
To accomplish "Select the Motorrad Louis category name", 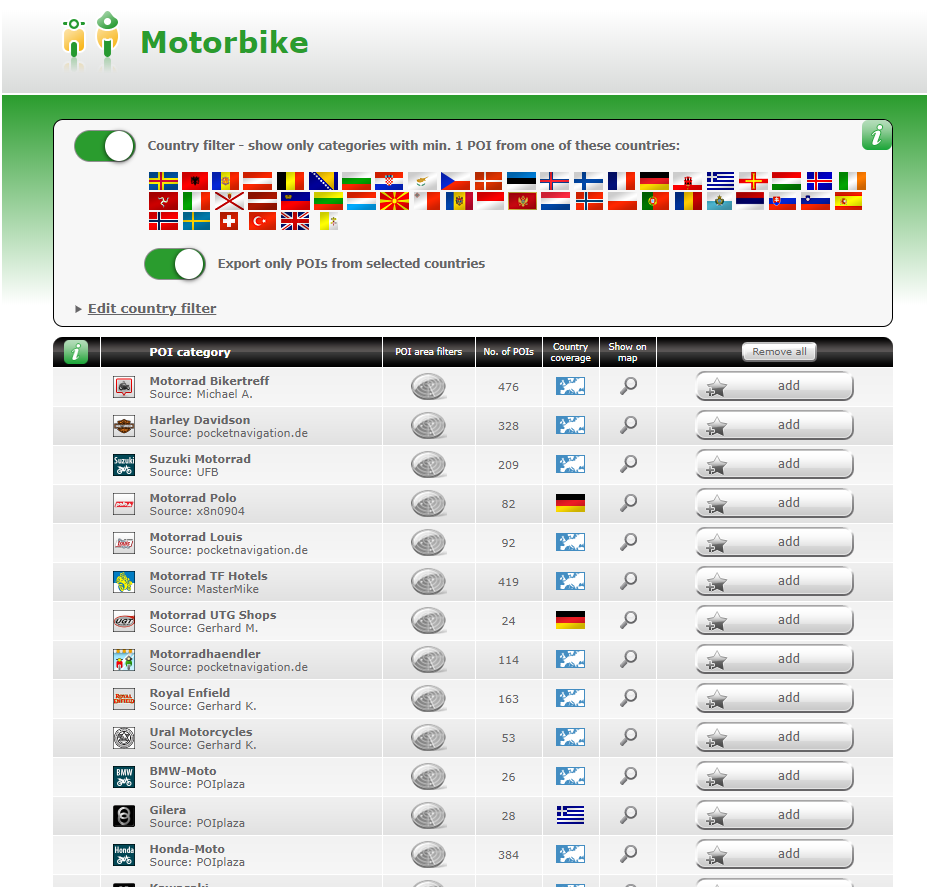I will 196,537.
